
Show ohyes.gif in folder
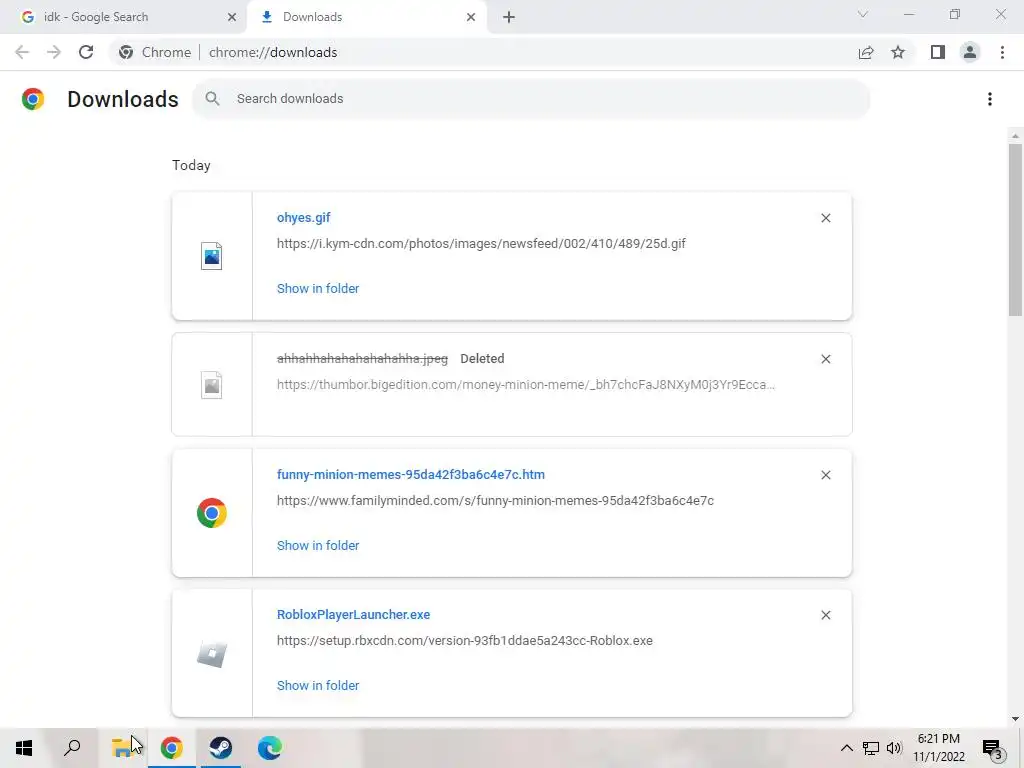[318, 289]
